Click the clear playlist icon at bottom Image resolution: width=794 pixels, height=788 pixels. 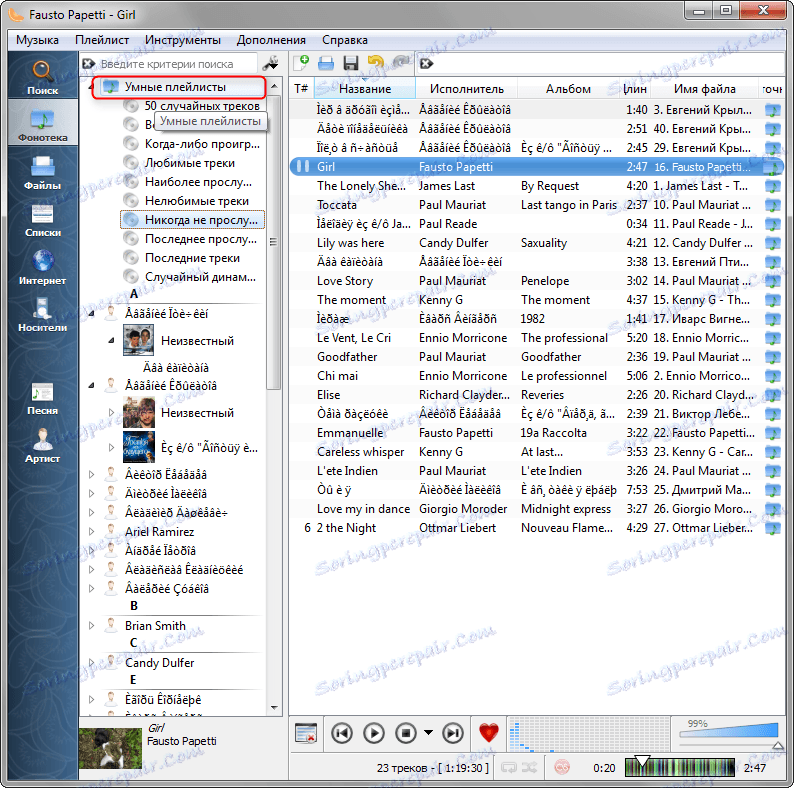(x=306, y=733)
